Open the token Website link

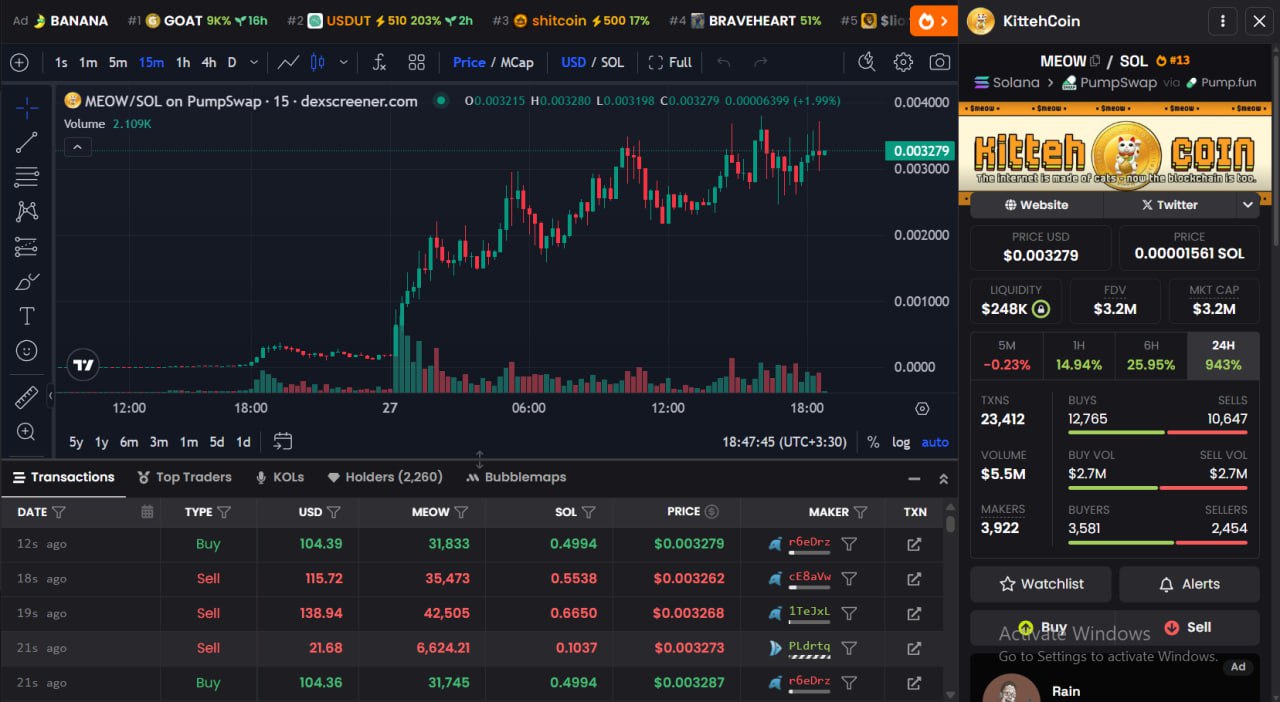[1036, 204]
